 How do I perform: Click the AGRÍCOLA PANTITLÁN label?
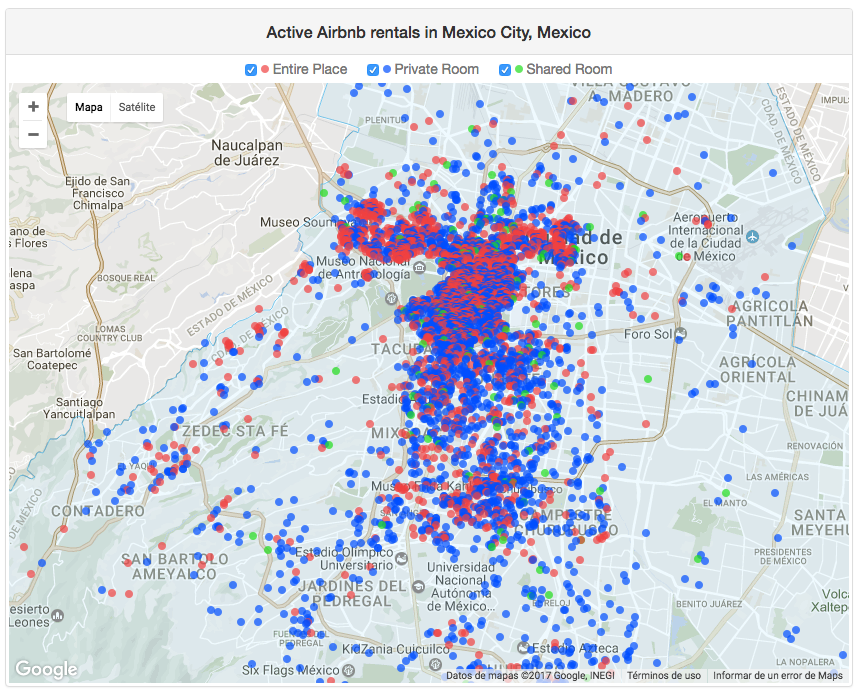tap(769, 314)
